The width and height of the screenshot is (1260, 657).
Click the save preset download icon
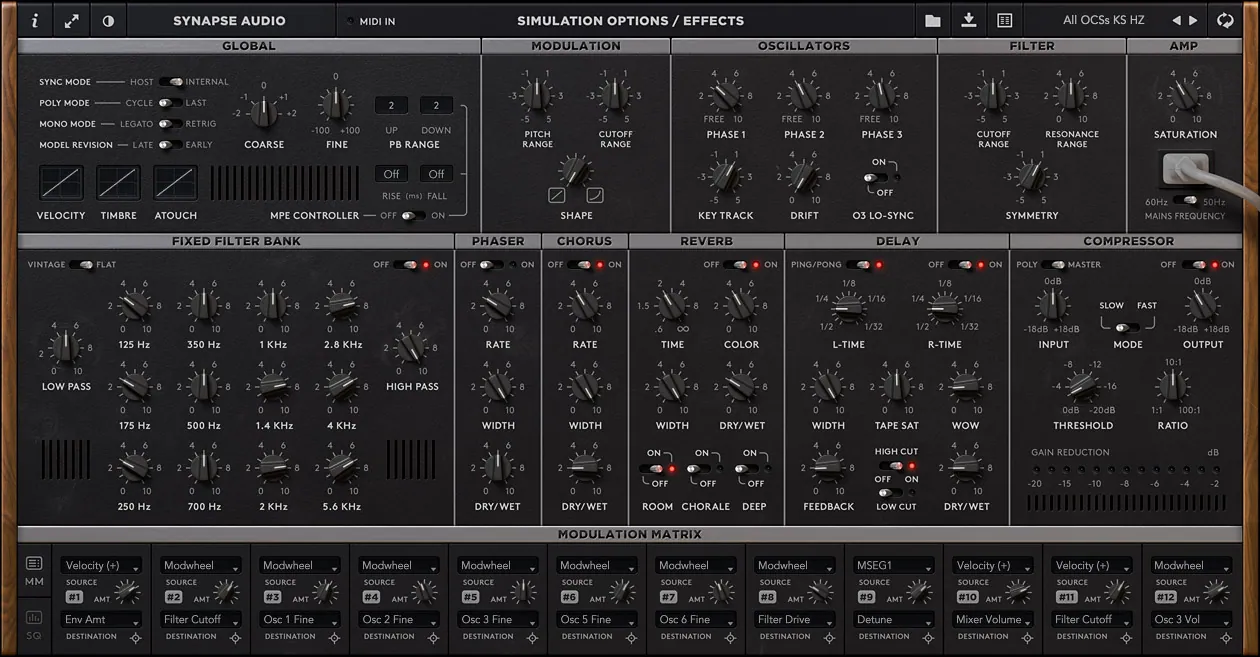tap(968, 19)
